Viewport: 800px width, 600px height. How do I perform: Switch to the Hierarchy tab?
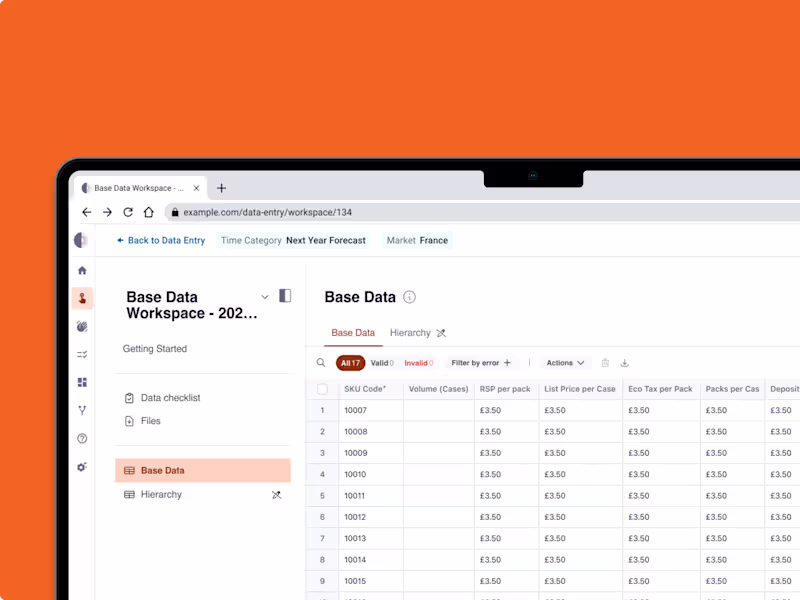pyautogui.click(x=410, y=333)
